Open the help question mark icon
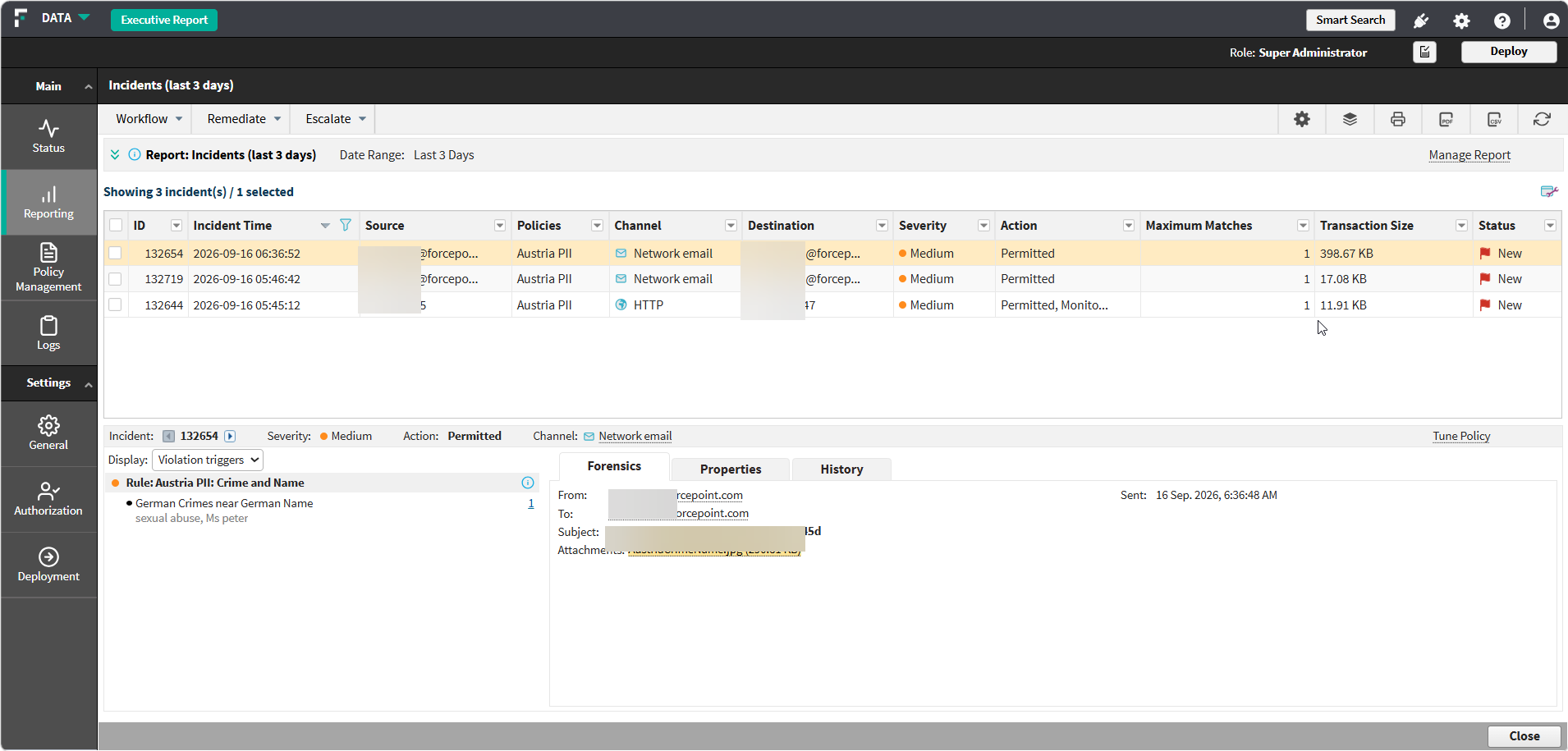This screenshot has width=1568, height=751. [1502, 21]
